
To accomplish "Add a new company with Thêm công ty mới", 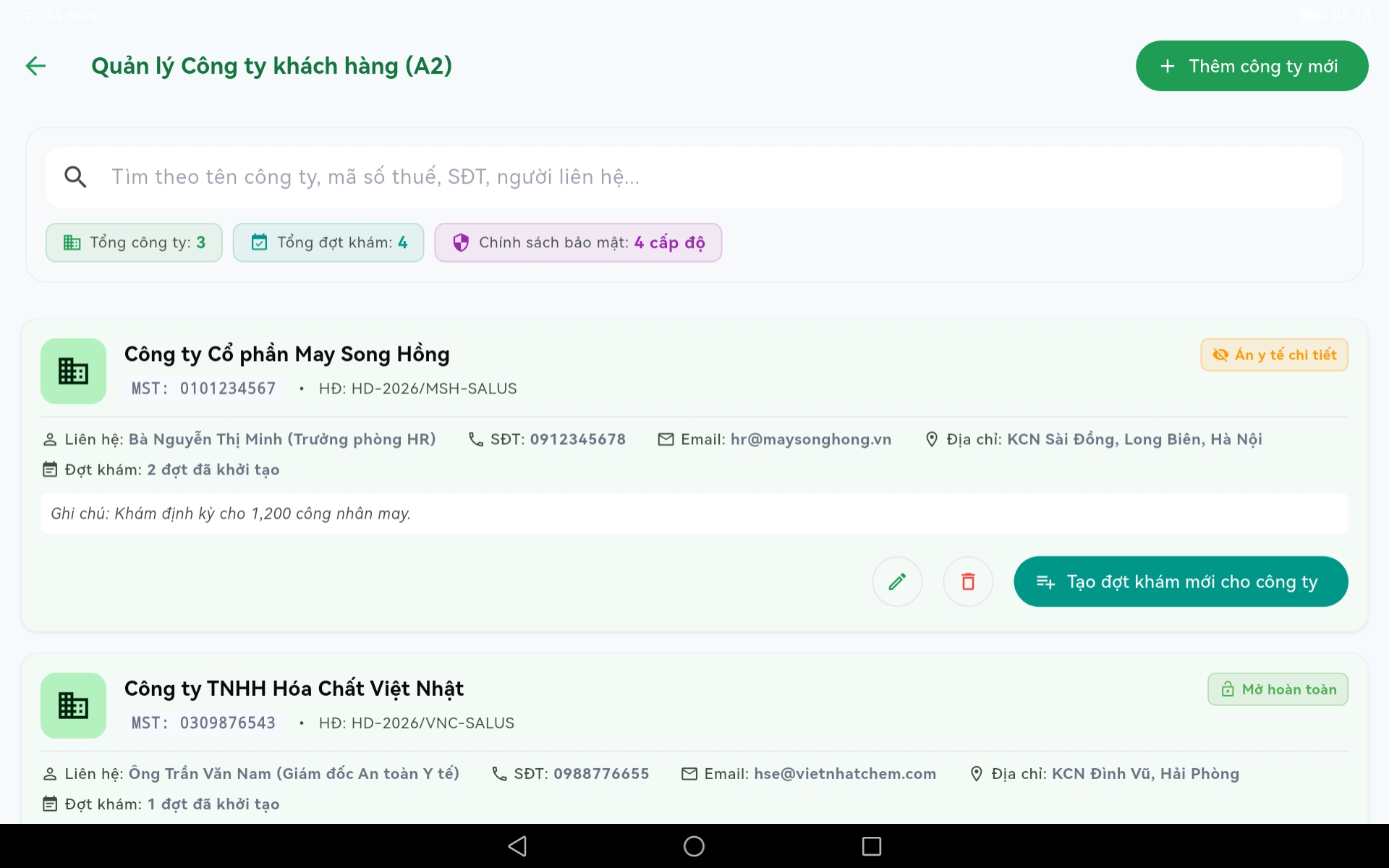I will coord(1252,66).
